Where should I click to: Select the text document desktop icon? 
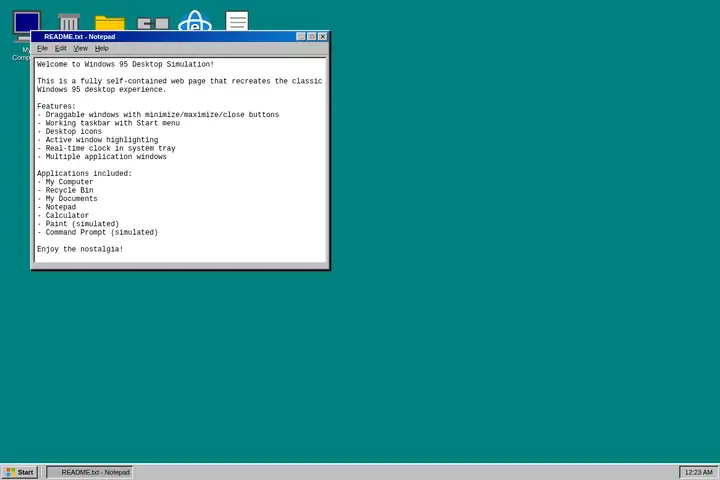pos(237,21)
